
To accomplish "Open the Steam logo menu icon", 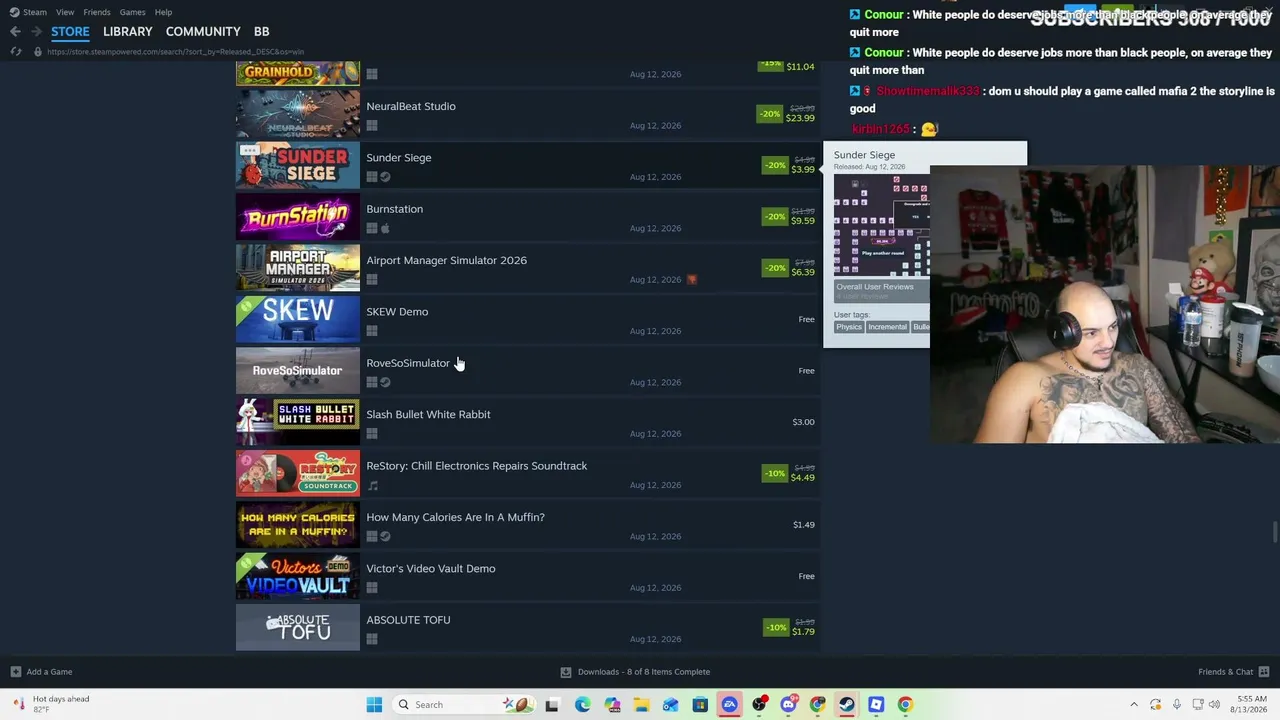I will coord(14,12).
